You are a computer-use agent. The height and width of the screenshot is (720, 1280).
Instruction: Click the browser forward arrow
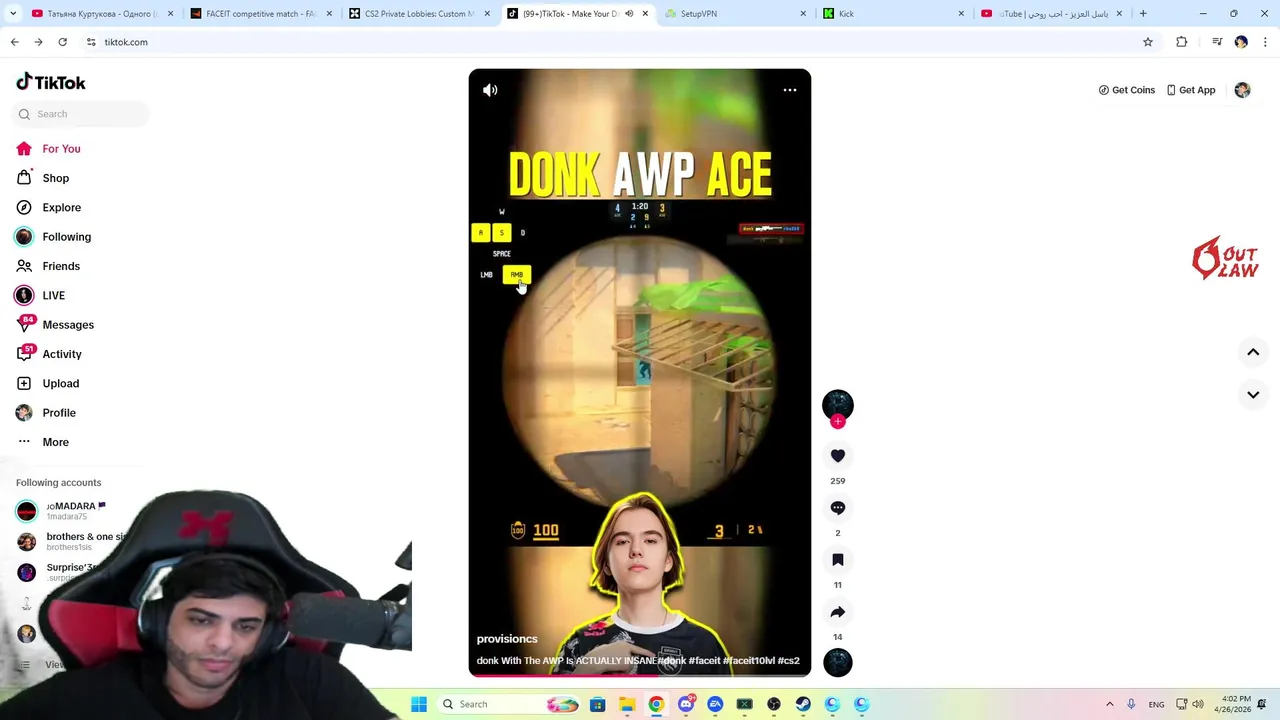(38, 42)
